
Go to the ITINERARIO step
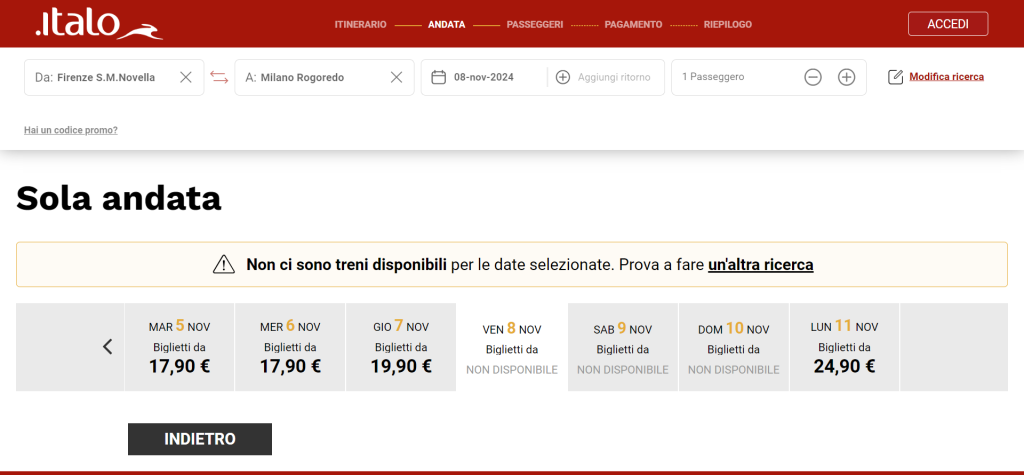coord(360,25)
